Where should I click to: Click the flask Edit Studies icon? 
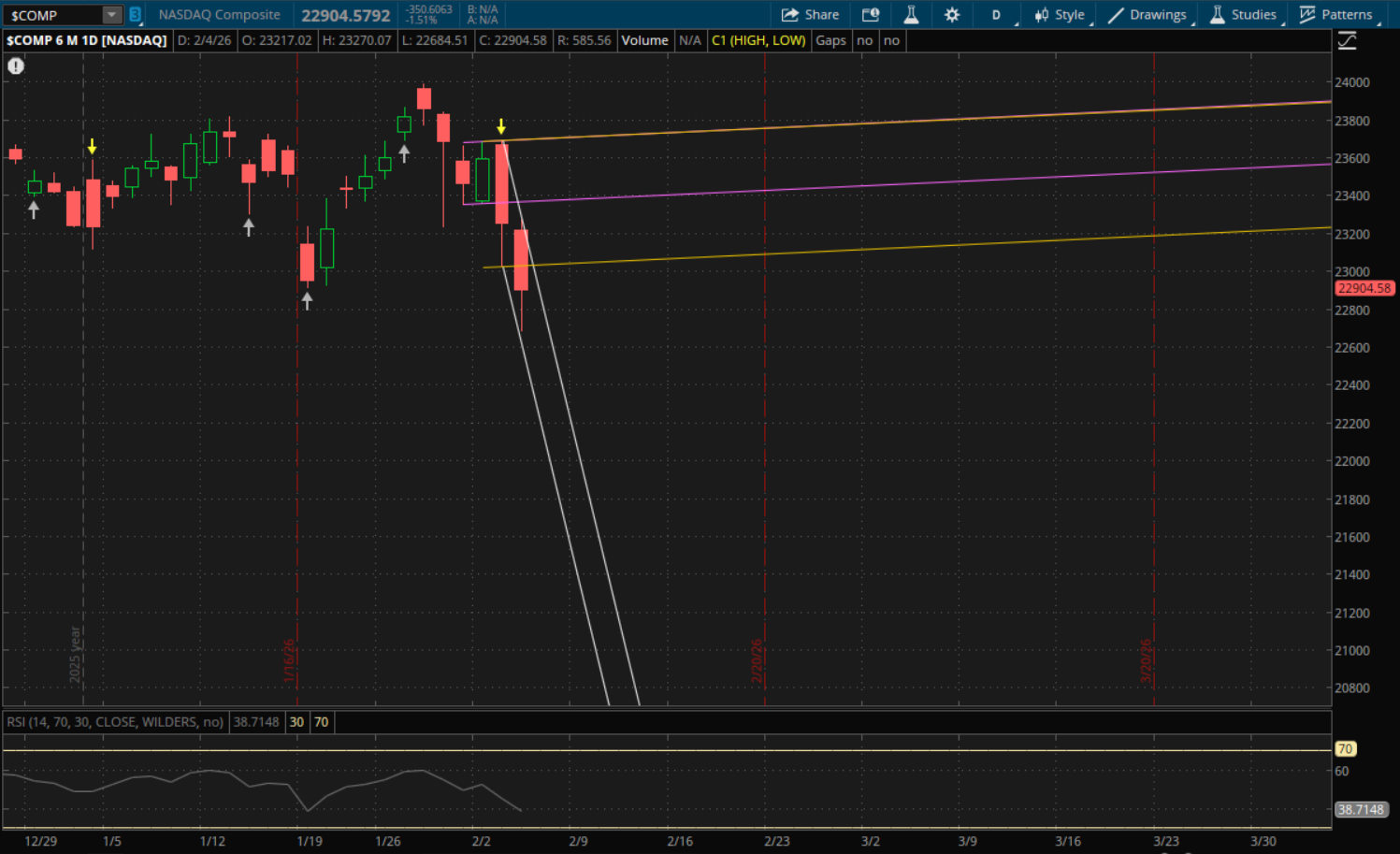tap(911, 15)
